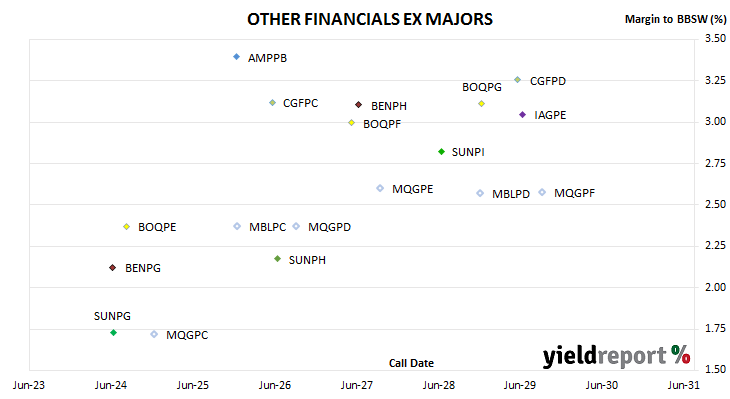
Task: Select the CGFPC data label
Action: click(x=300, y=103)
